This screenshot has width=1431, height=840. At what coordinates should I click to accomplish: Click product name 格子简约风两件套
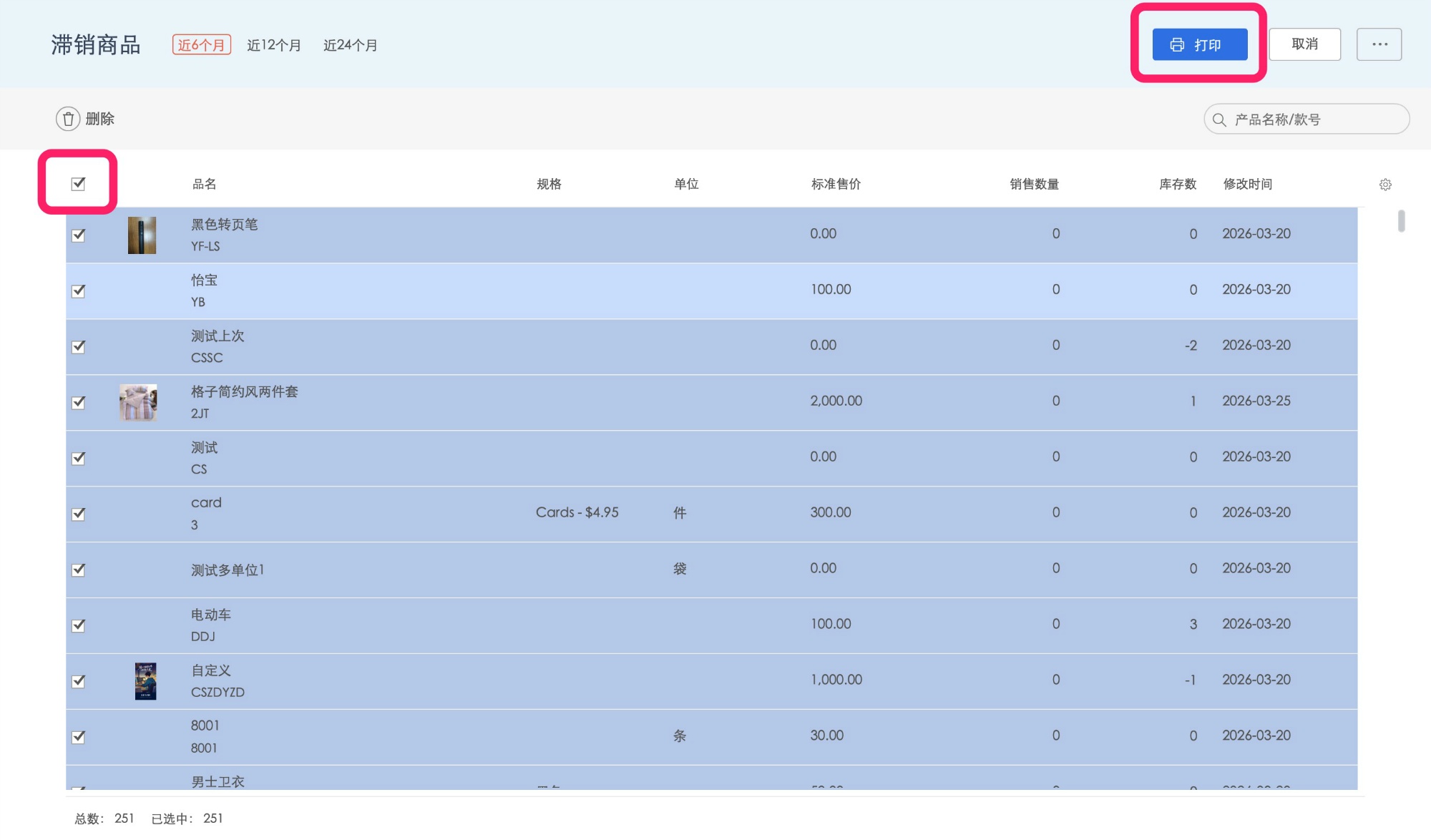click(x=245, y=392)
